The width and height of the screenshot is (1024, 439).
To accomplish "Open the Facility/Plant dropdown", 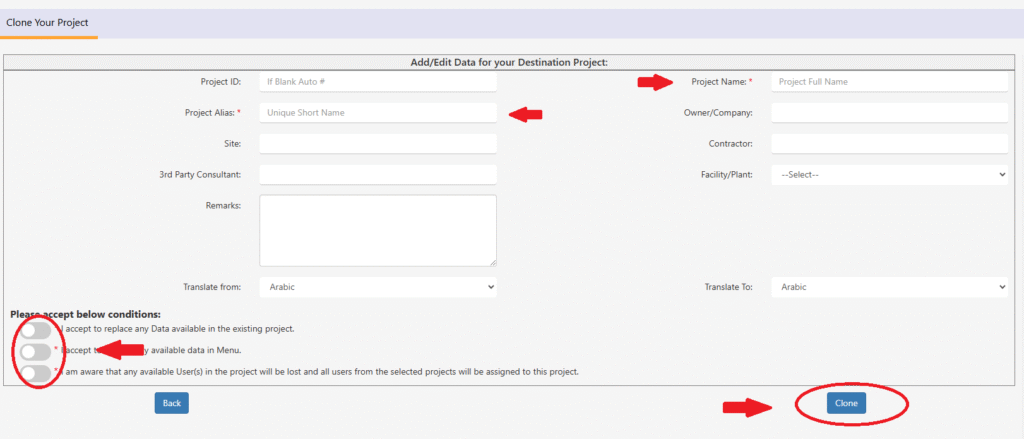I will tap(888, 175).
